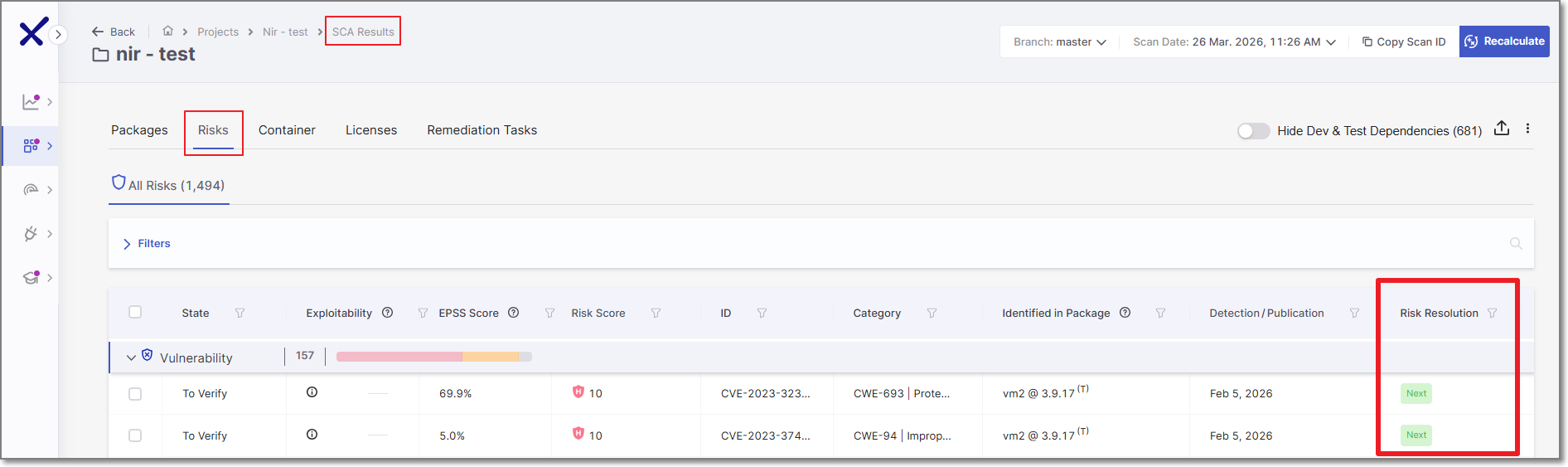Open the three-dot more options menu
The height and width of the screenshot is (467, 1568).
[1527, 129]
